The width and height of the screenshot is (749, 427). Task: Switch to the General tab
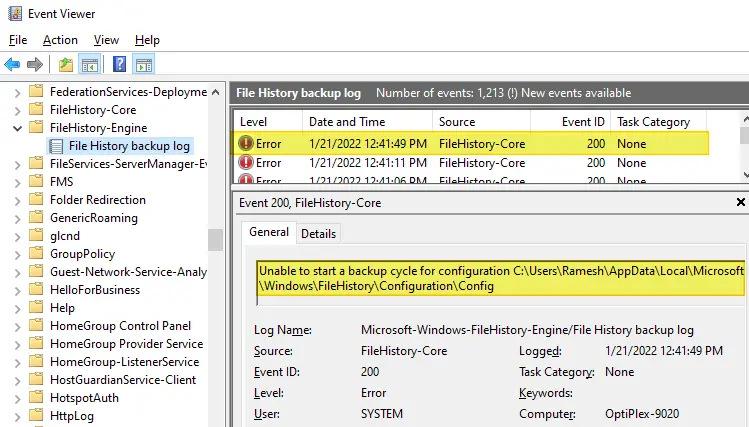coord(269,232)
